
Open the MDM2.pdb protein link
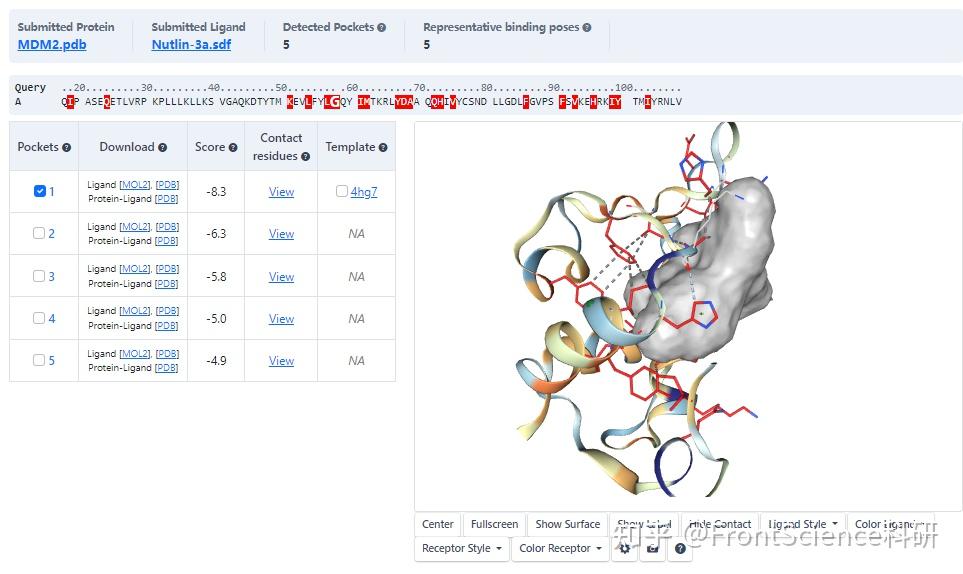(52, 44)
